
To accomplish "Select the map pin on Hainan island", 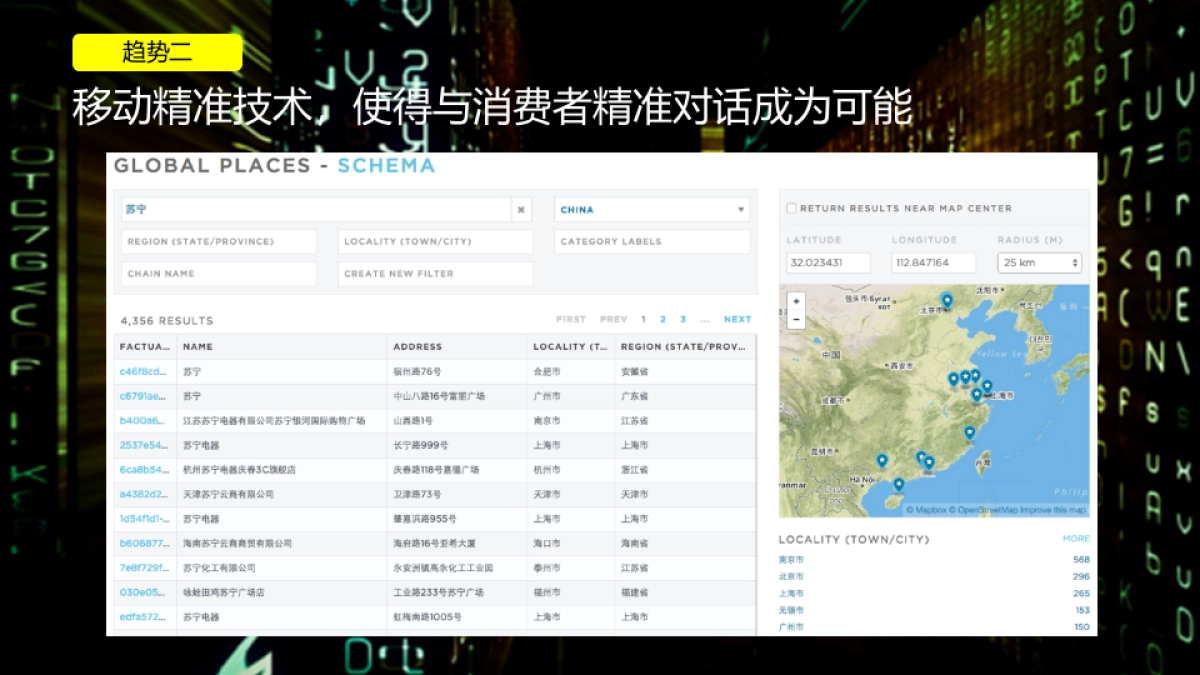I will (x=898, y=484).
